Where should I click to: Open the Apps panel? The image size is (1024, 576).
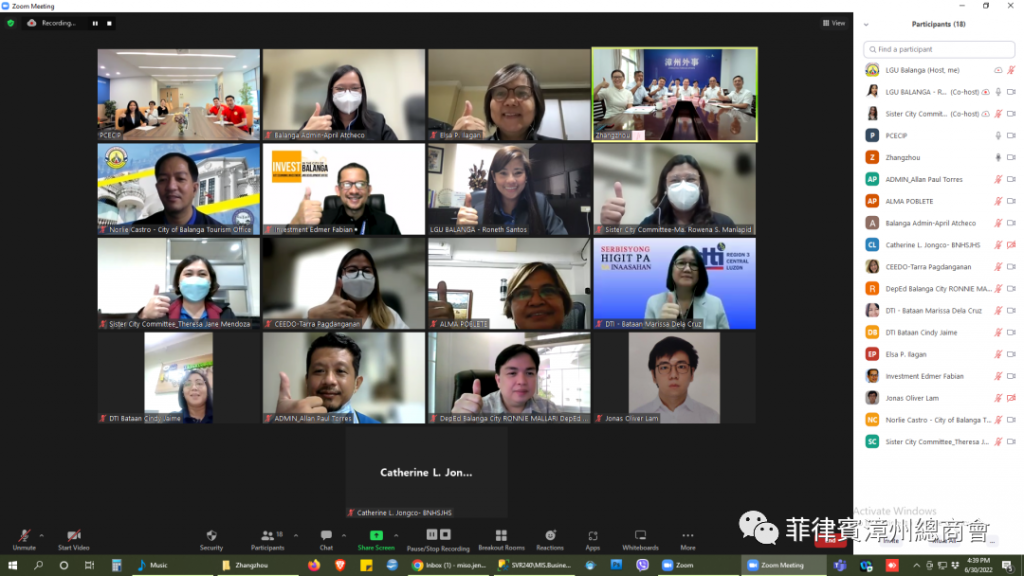point(592,539)
